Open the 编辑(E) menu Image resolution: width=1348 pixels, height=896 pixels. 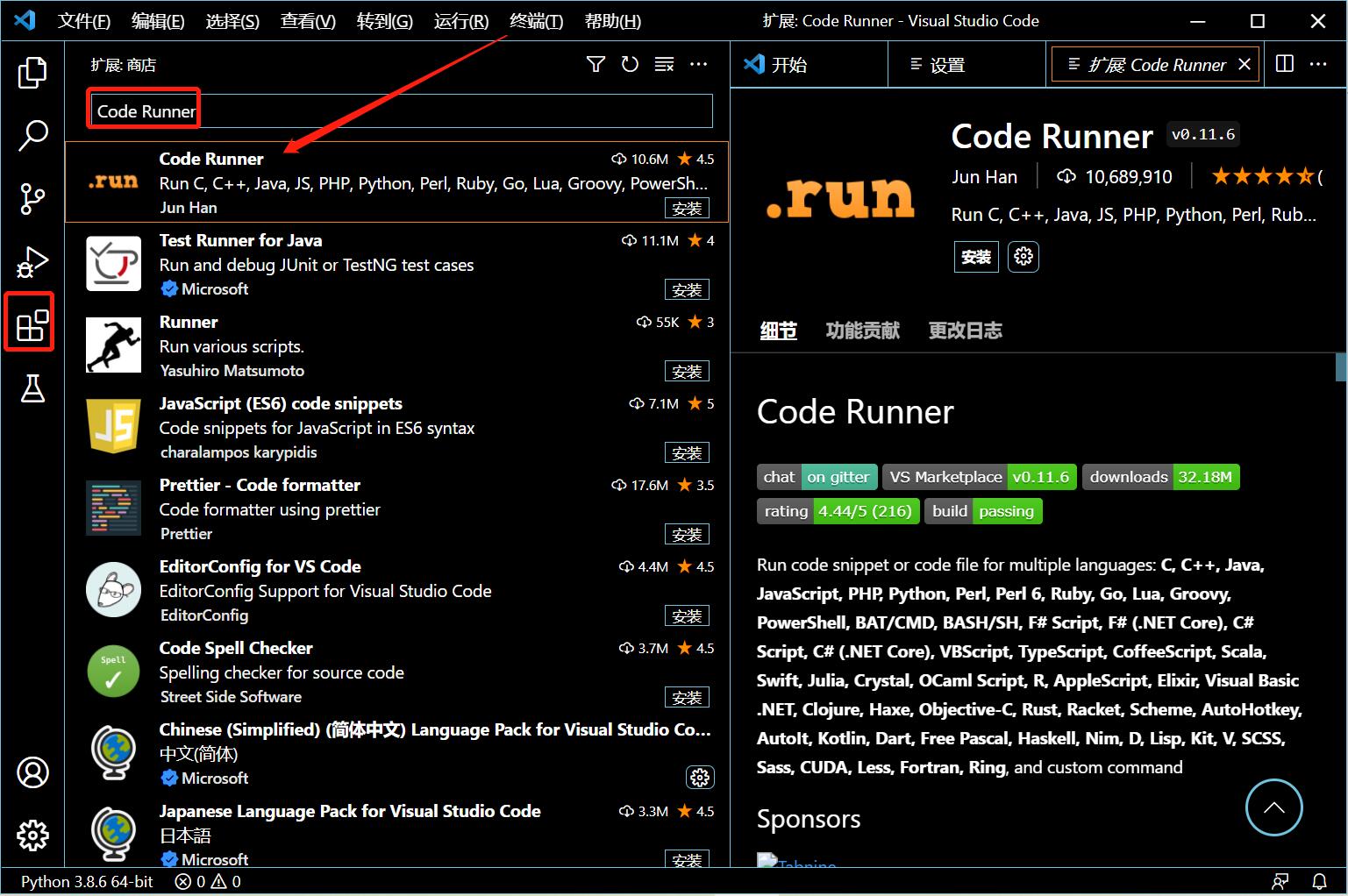[x=158, y=21]
